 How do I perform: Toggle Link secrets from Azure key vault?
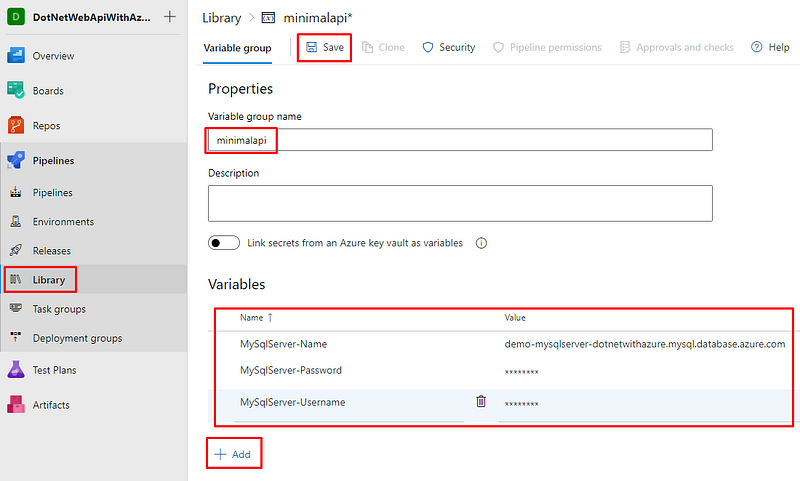(223, 243)
